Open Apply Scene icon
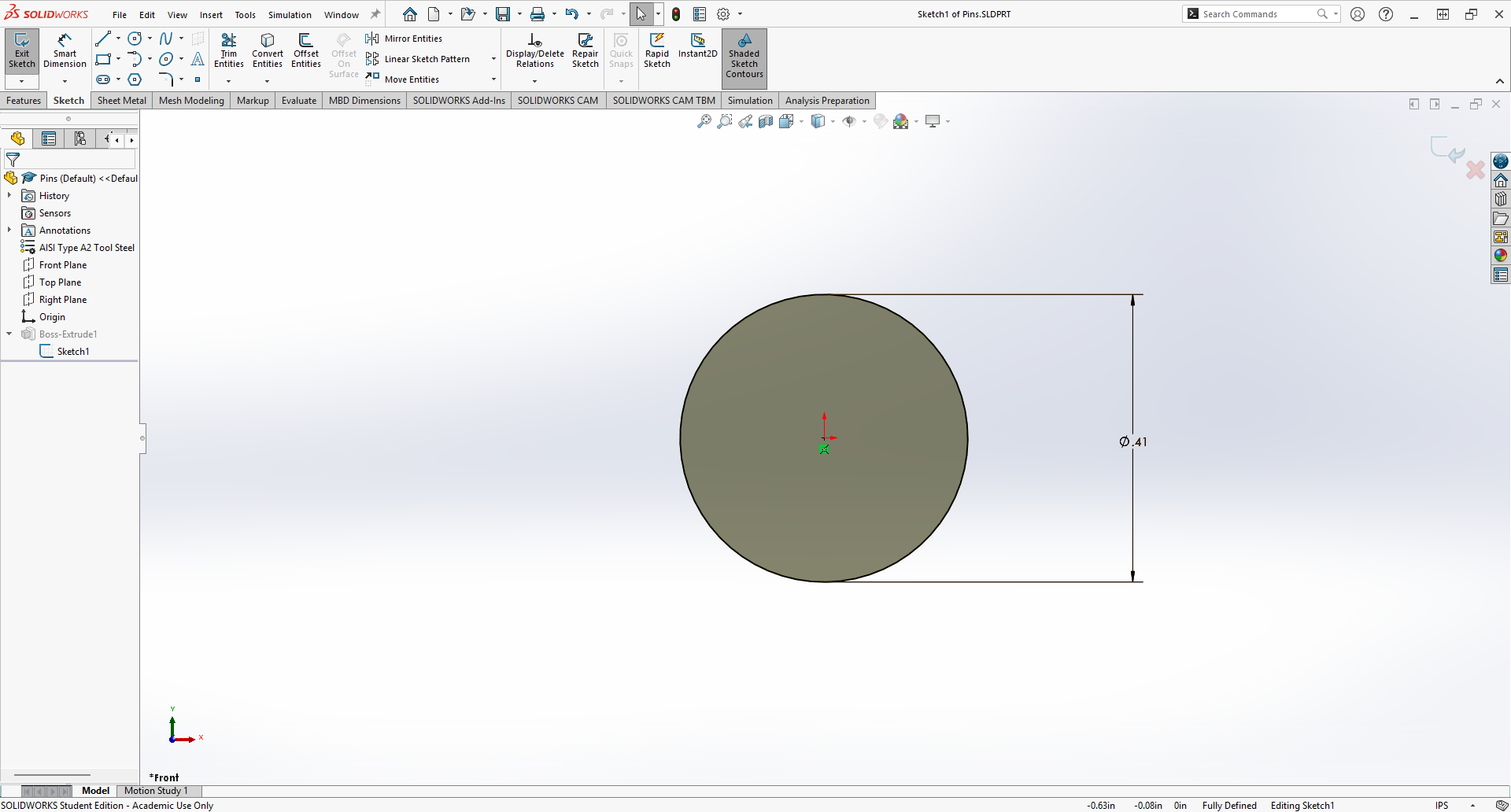This screenshot has height=812, width=1511. [x=901, y=121]
